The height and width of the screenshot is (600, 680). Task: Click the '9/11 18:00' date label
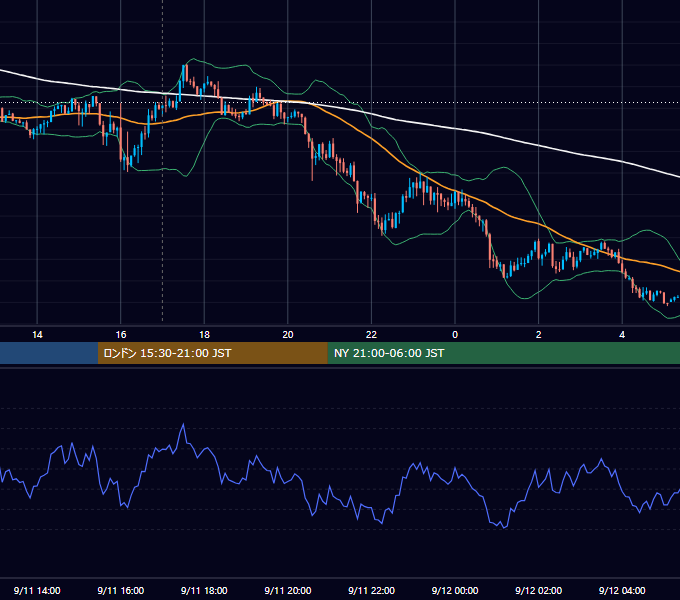tap(204, 590)
